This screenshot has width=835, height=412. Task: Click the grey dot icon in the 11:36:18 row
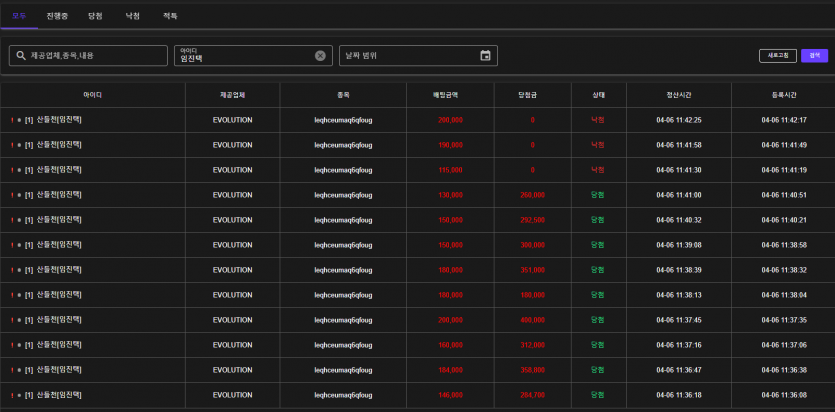click(x=19, y=395)
